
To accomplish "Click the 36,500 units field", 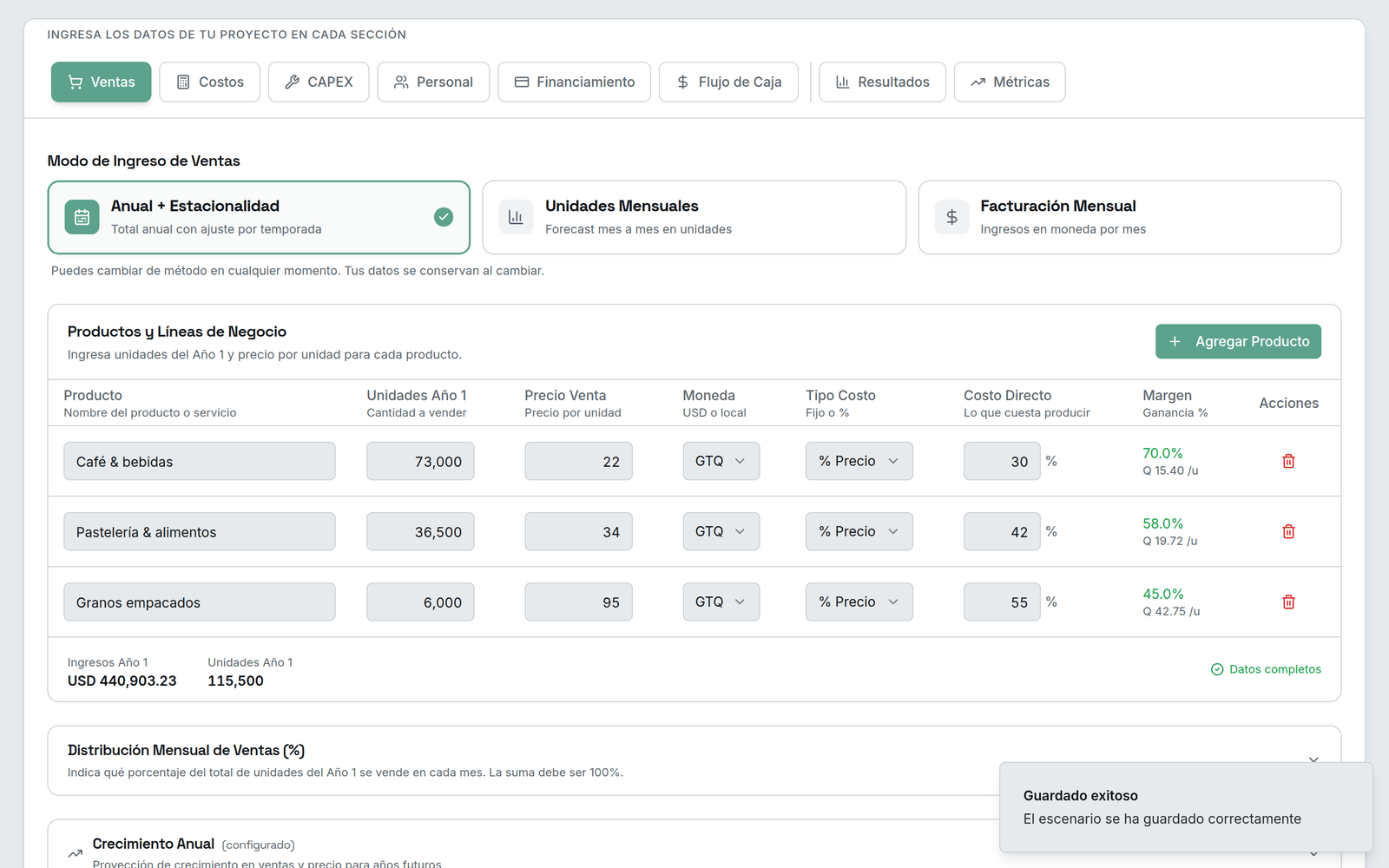I will pyautogui.click(x=420, y=531).
